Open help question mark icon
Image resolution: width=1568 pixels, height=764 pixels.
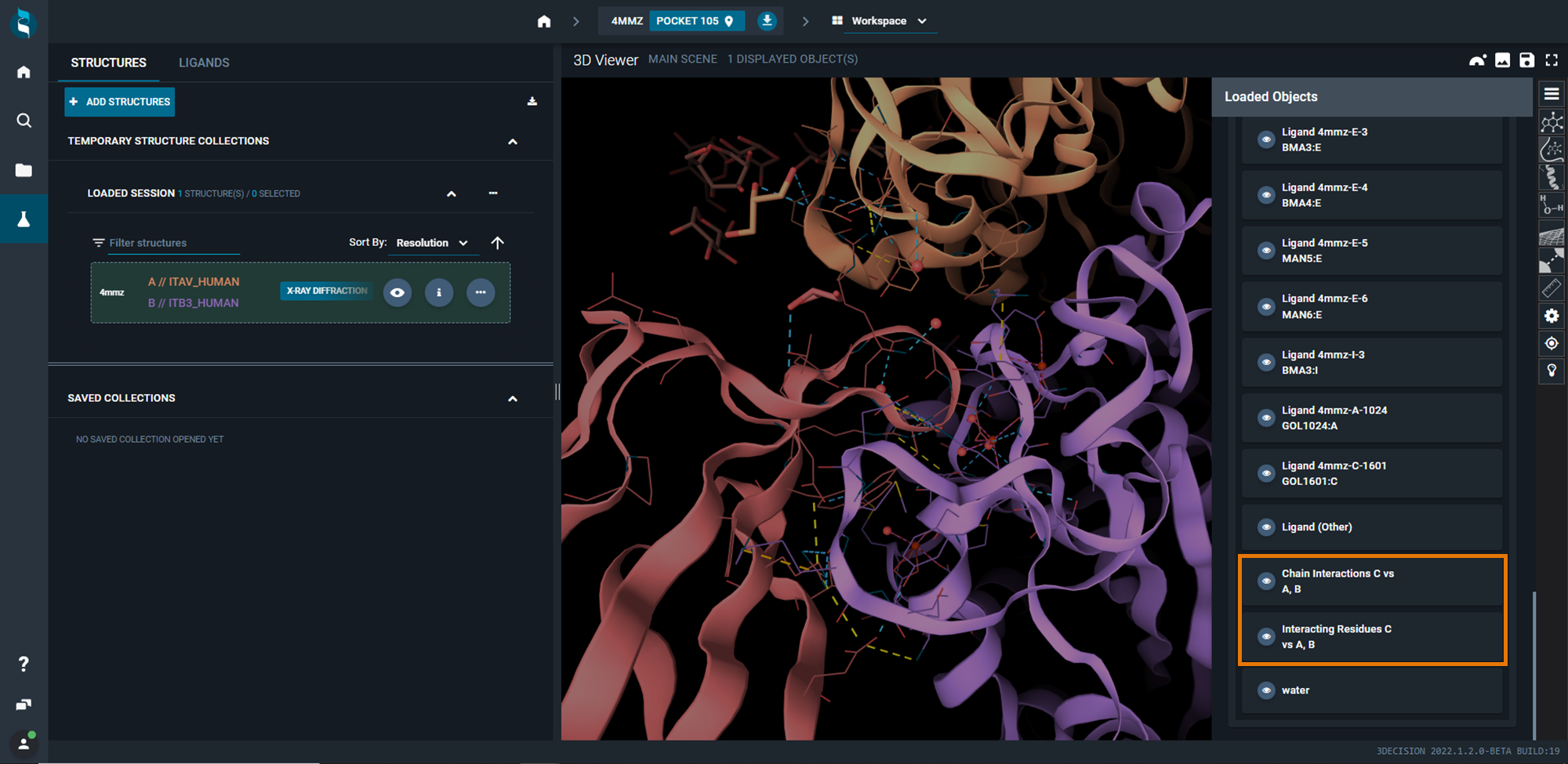pyautogui.click(x=24, y=664)
